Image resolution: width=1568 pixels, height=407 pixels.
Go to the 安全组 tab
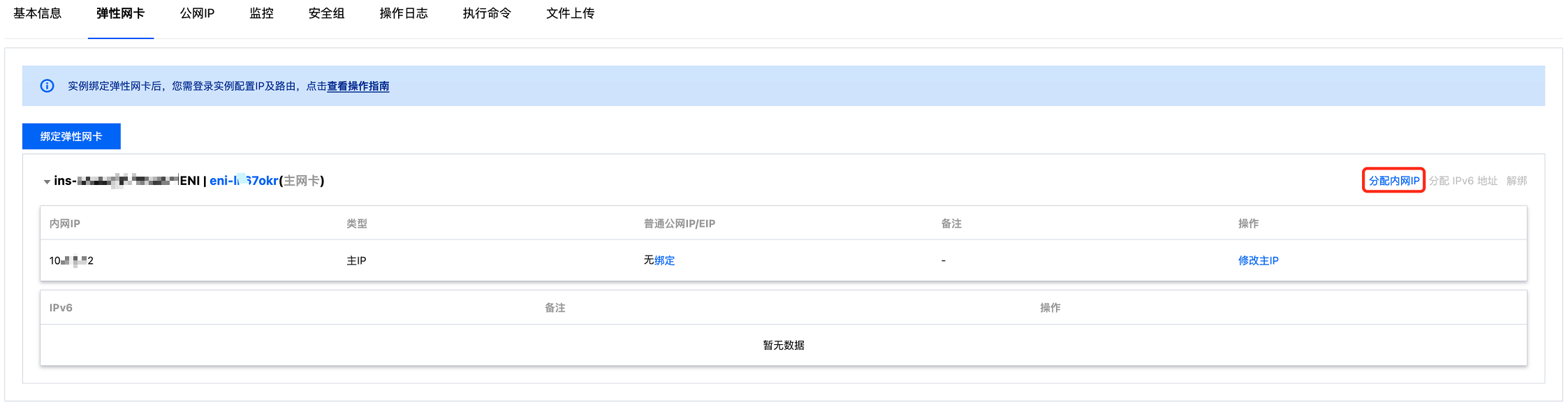326,13
